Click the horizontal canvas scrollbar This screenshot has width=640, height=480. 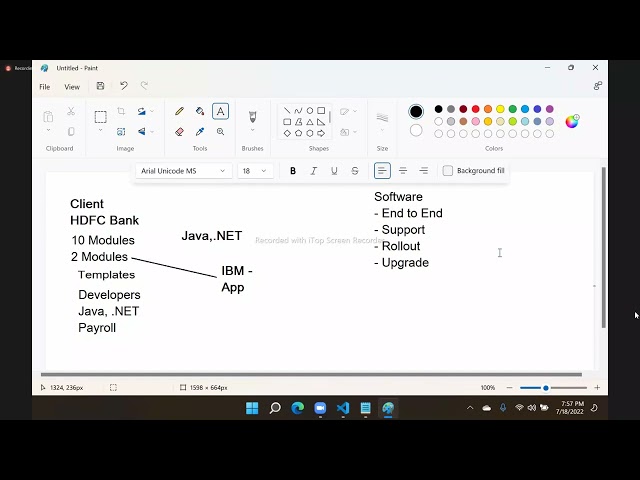(x=311, y=374)
